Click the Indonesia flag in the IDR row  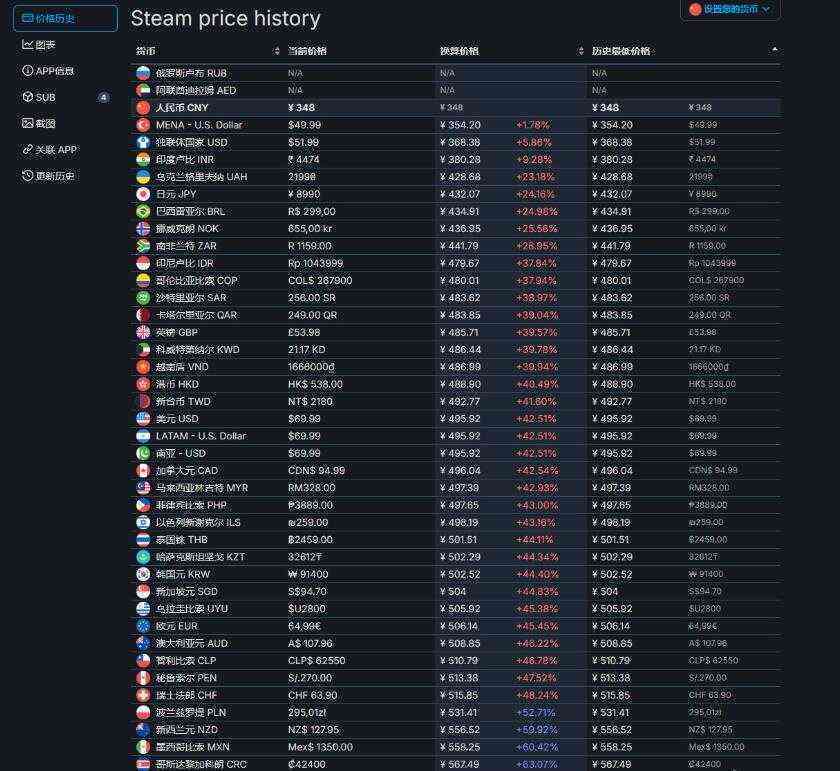143,263
